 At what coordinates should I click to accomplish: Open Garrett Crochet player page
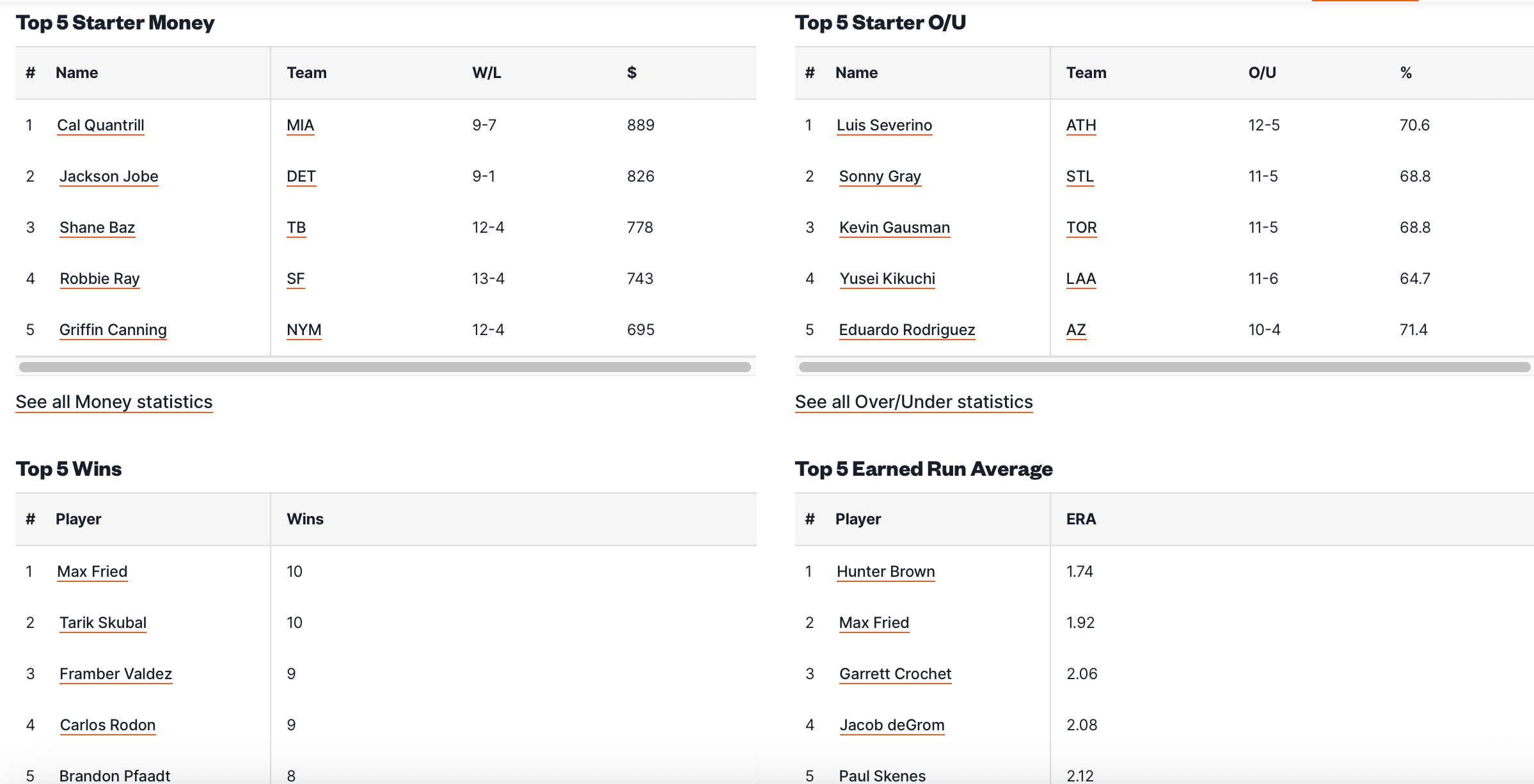tap(895, 674)
